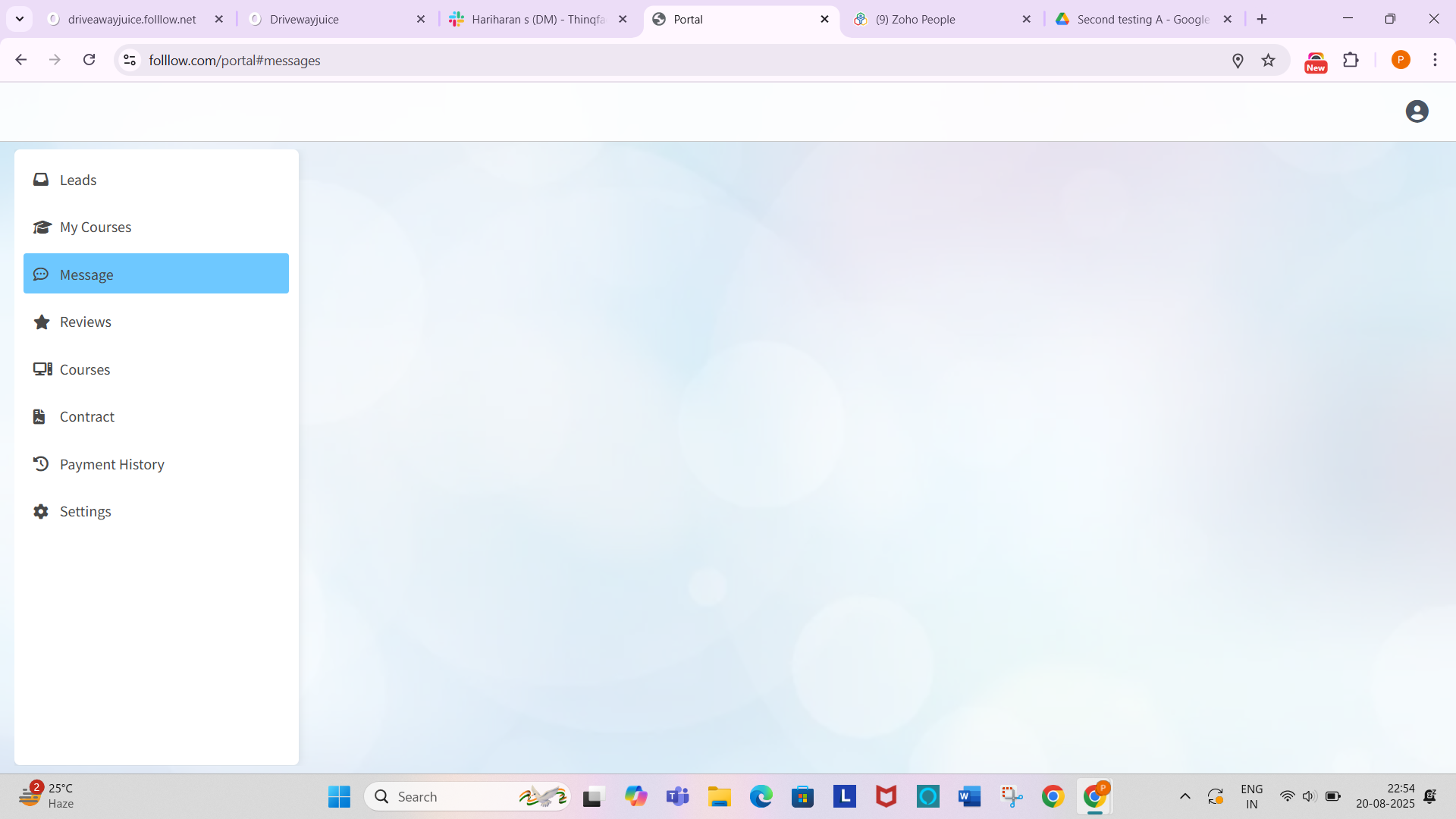The width and height of the screenshot is (1456, 819).
Task: Show hidden system tray icons chevron
Action: (x=1185, y=796)
